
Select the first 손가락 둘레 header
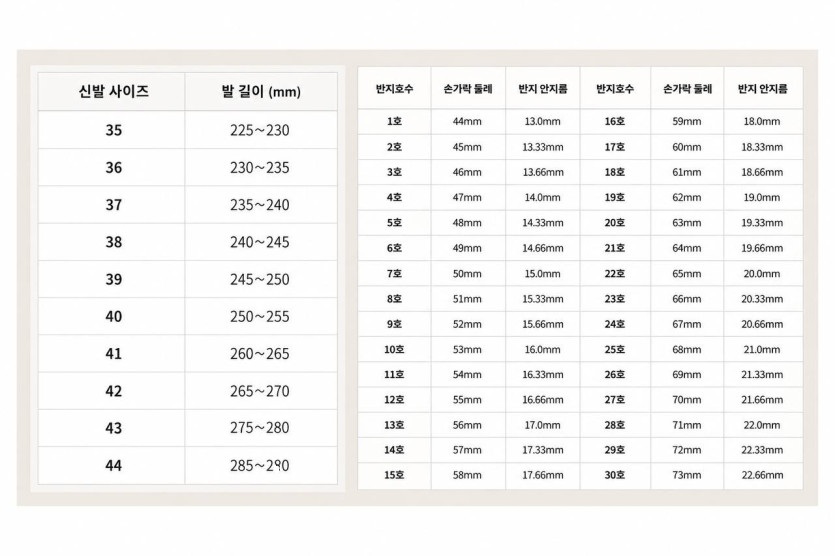click(468, 88)
